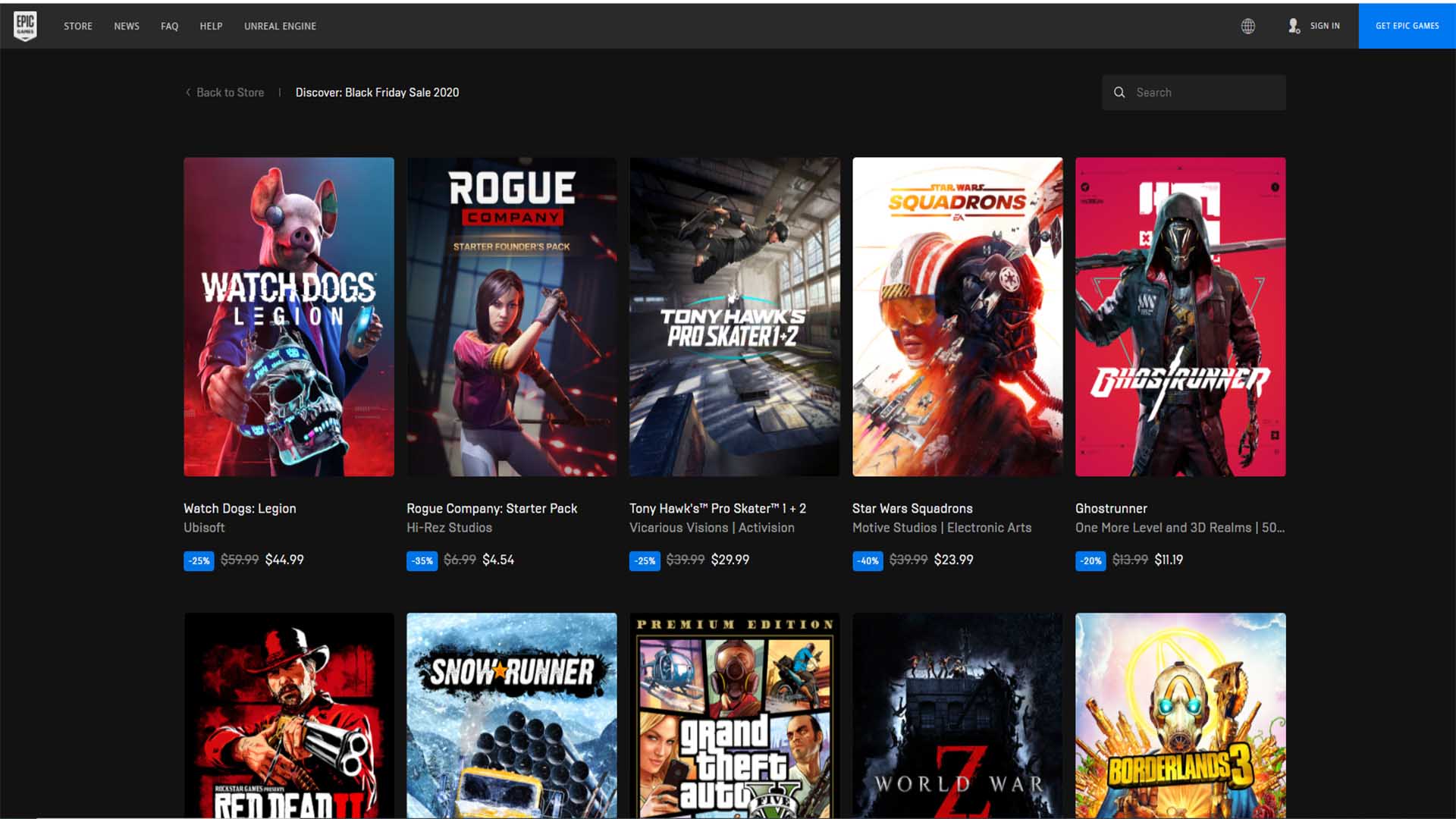
Task: Click the Star Wars Squadrons title
Action: tap(912, 509)
